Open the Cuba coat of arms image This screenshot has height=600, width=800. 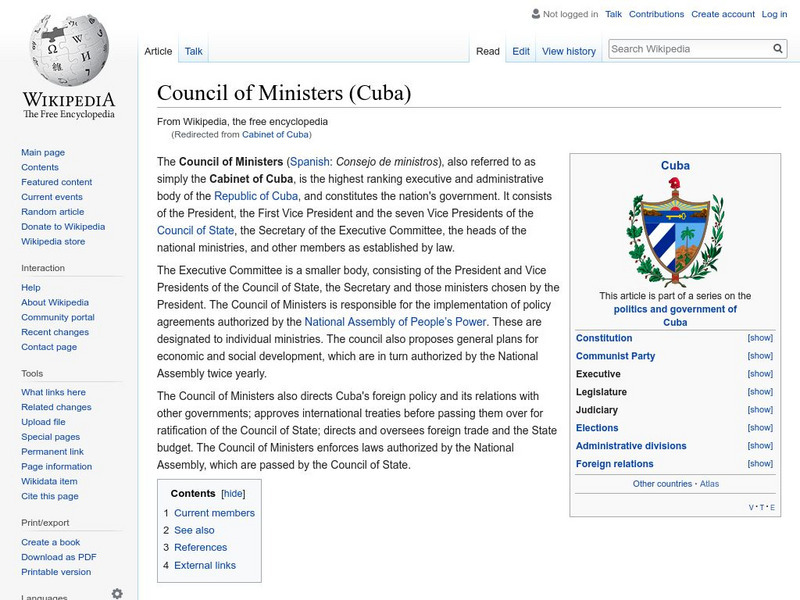click(x=675, y=232)
